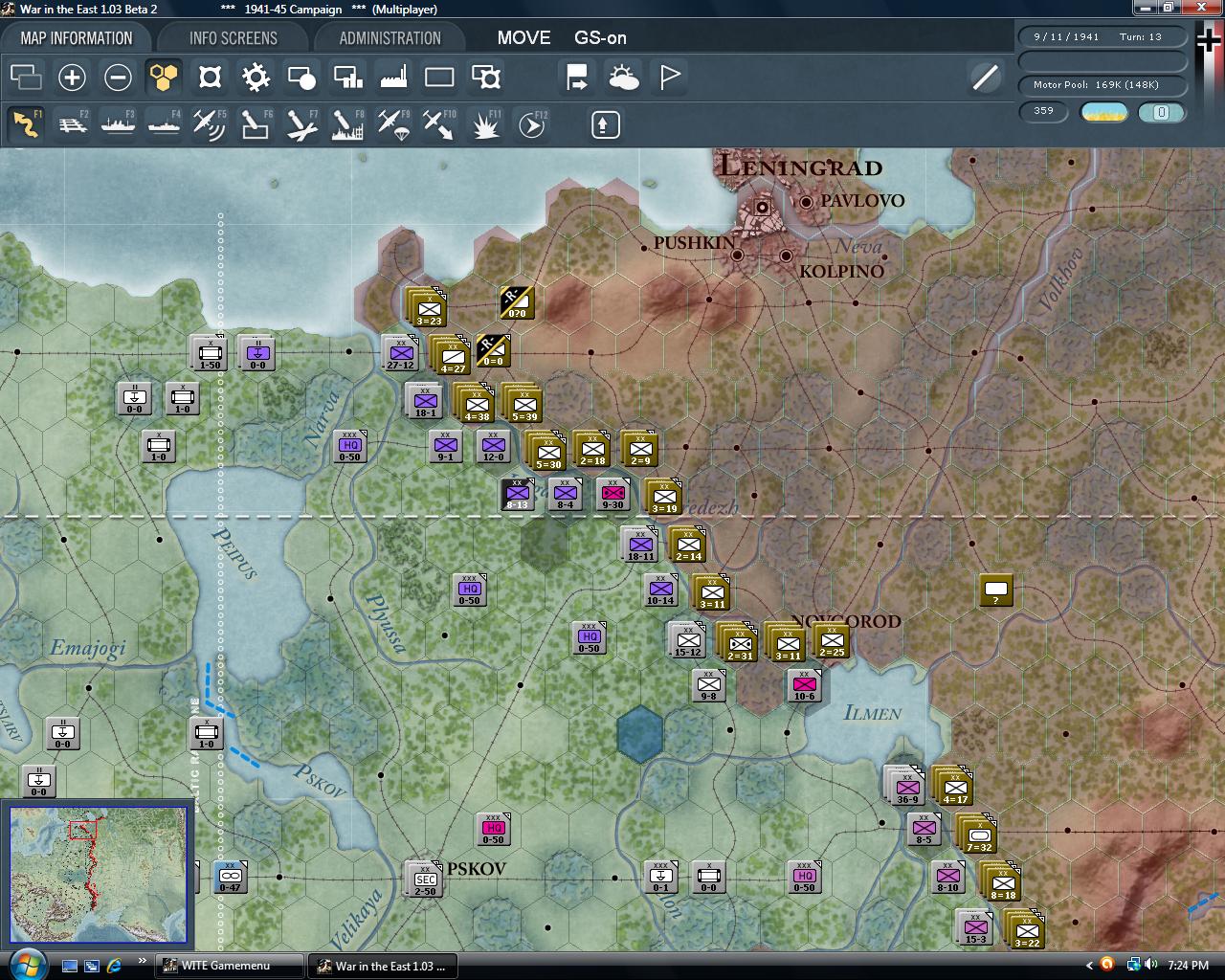Select the 8-13 highlighted German unit

pyautogui.click(x=518, y=494)
